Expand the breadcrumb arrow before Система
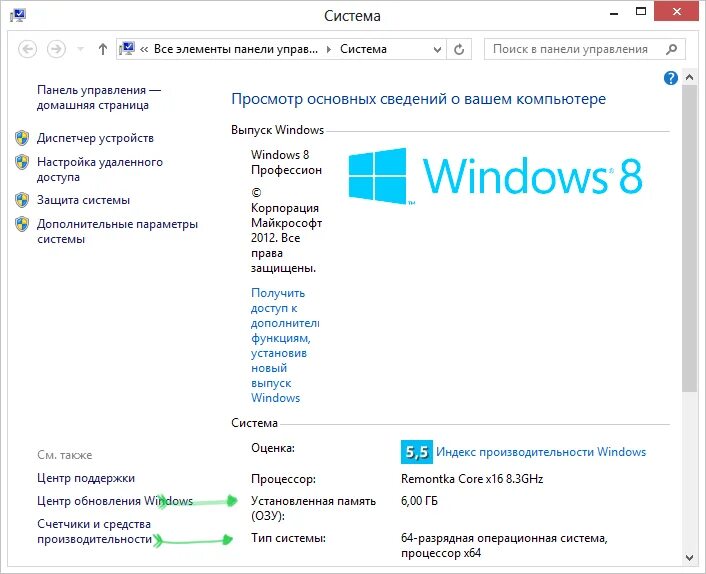The image size is (706, 574). coord(329,49)
